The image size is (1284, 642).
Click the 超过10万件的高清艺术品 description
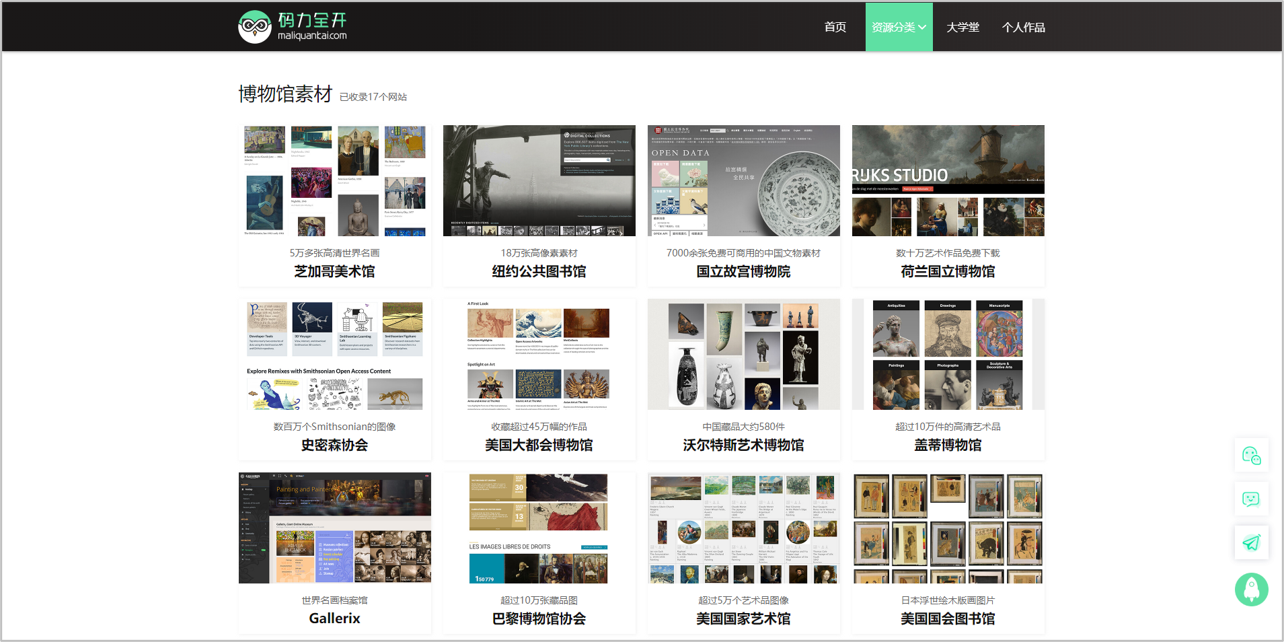[948, 427]
